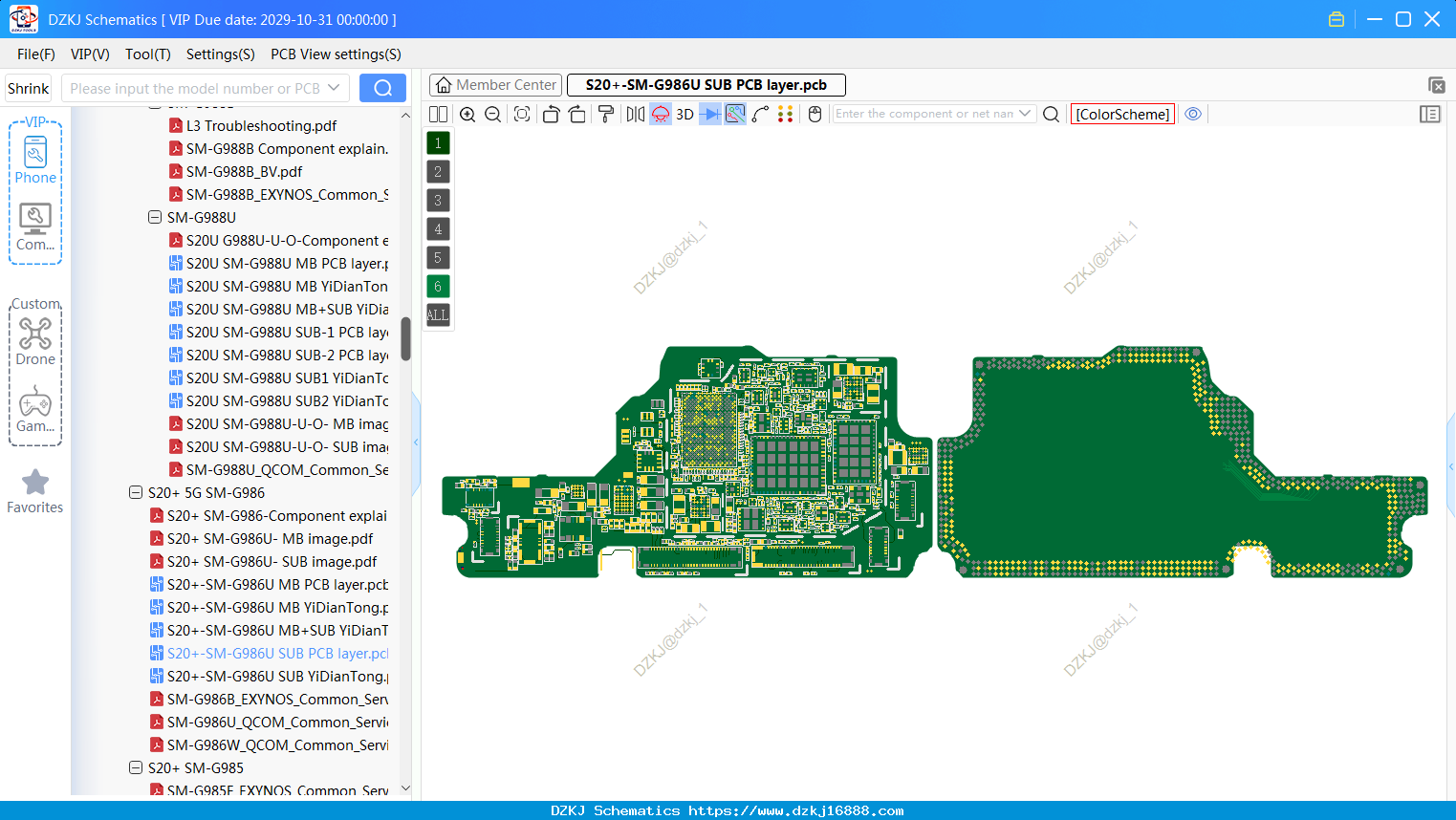Screen dimensions: 1456x820
Task: Select the curve trace tool
Action: 761,114
